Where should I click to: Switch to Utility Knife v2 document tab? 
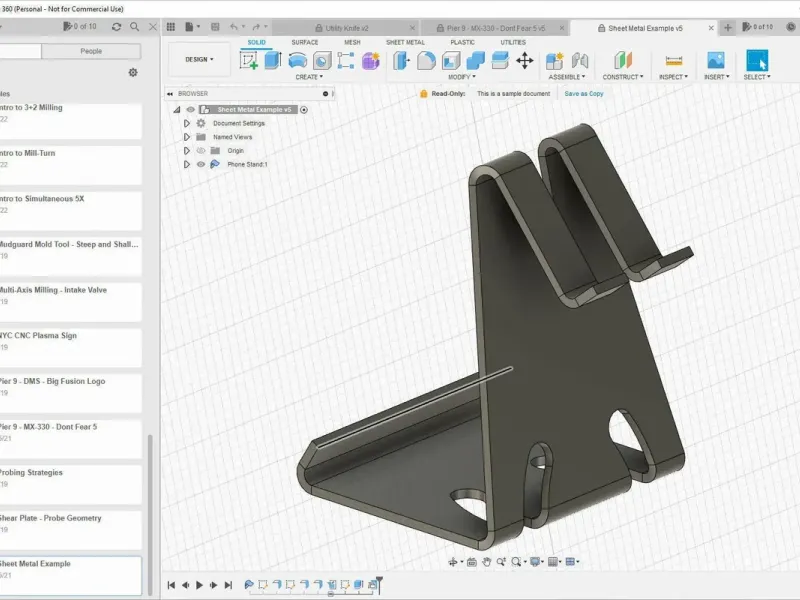tap(346, 28)
